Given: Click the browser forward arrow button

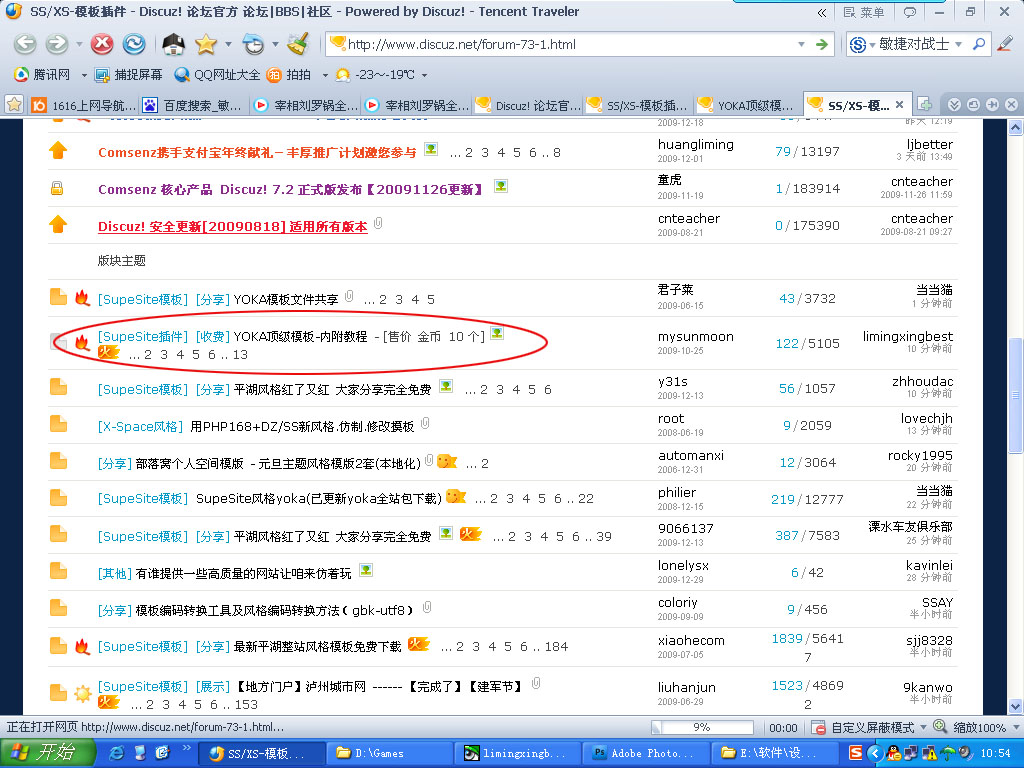Looking at the screenshot, I should (x=57, y=44).
